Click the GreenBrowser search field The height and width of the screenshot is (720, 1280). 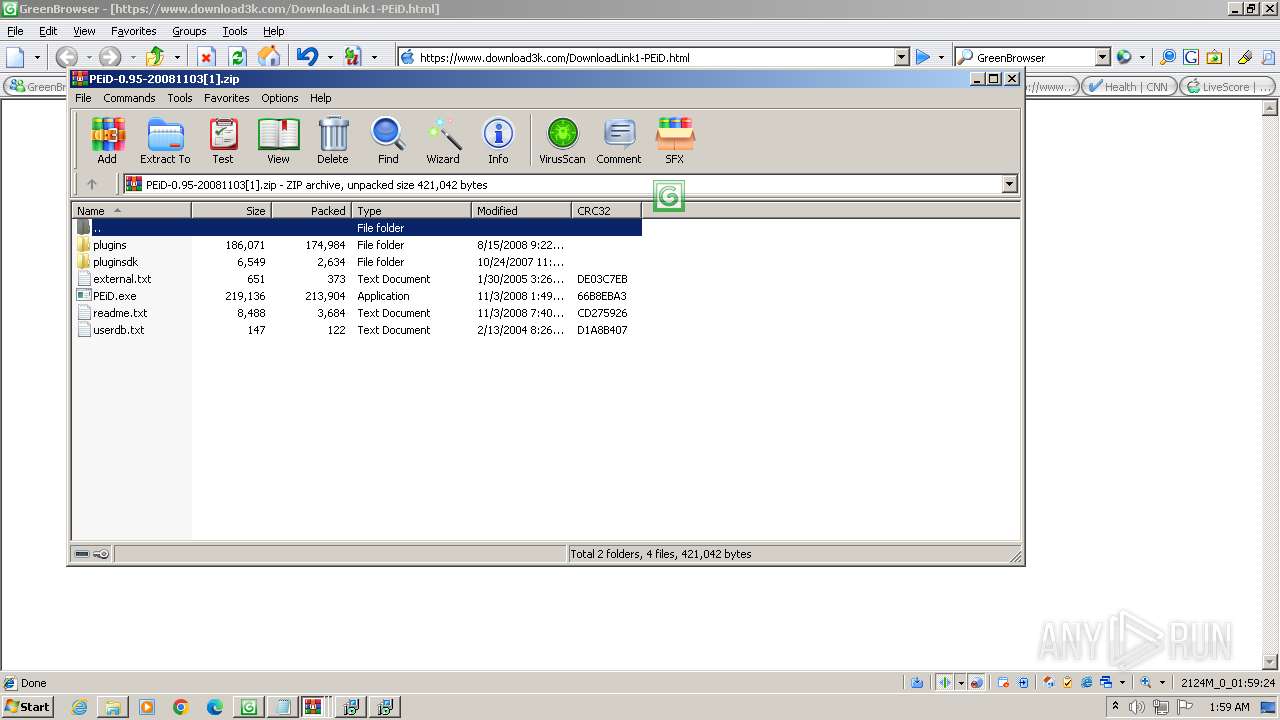point(1033,57)
